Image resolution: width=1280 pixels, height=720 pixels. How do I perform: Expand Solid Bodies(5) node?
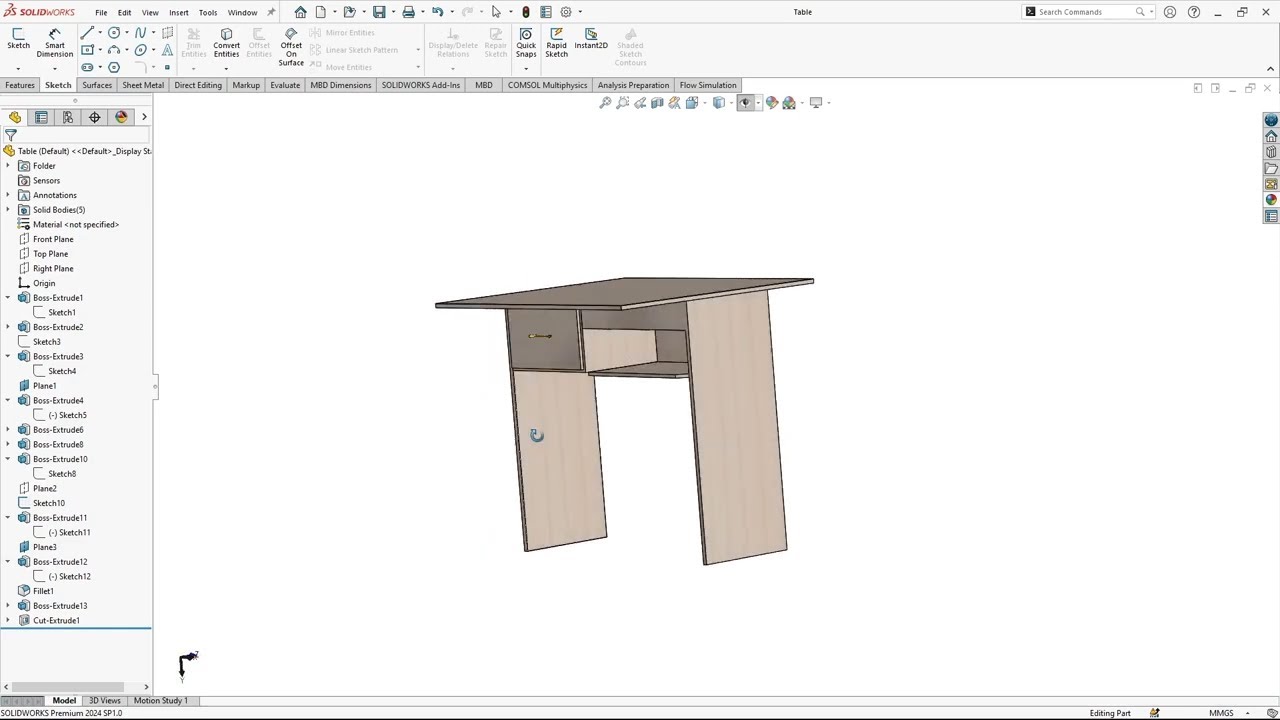point(8,210)
